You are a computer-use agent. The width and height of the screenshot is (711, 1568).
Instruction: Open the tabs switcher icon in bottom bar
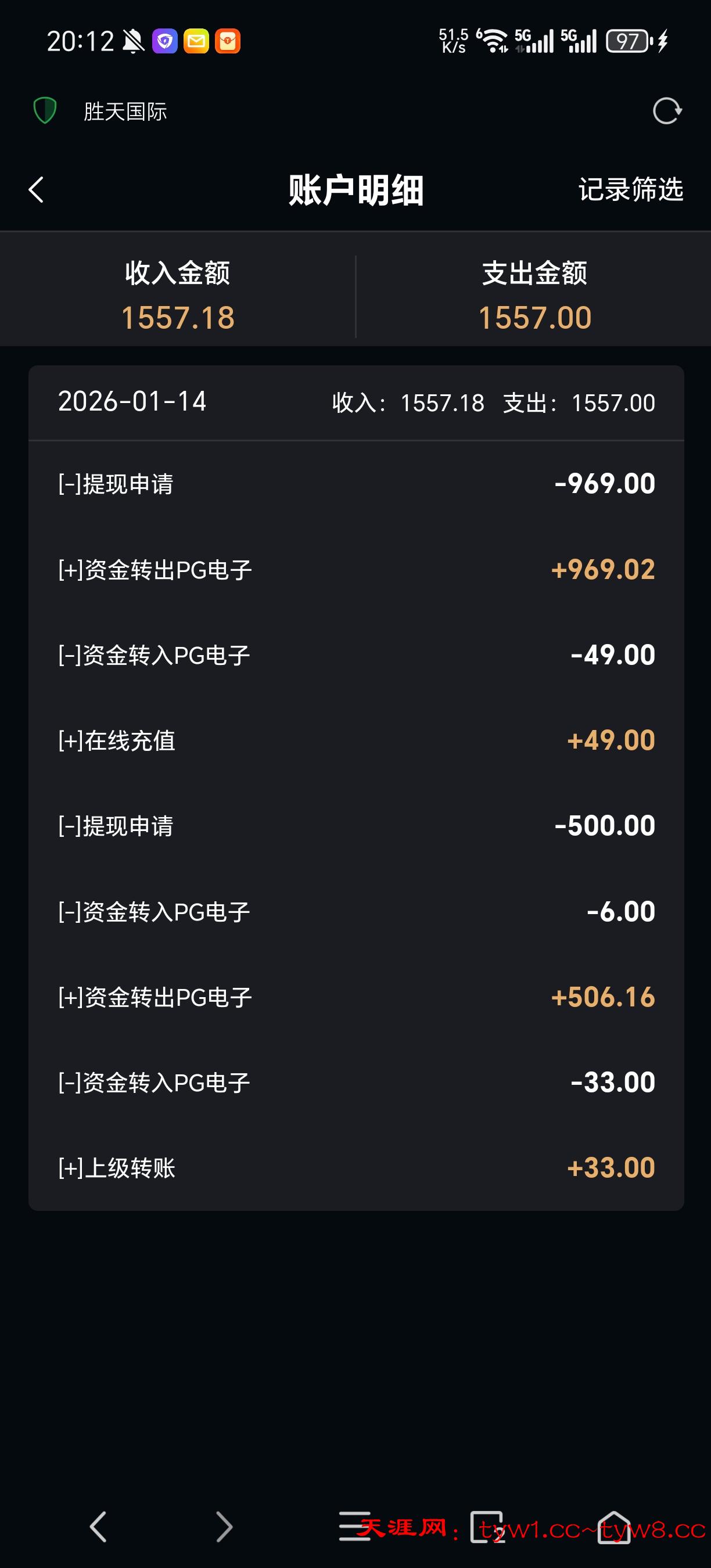tap(487, 1526)
